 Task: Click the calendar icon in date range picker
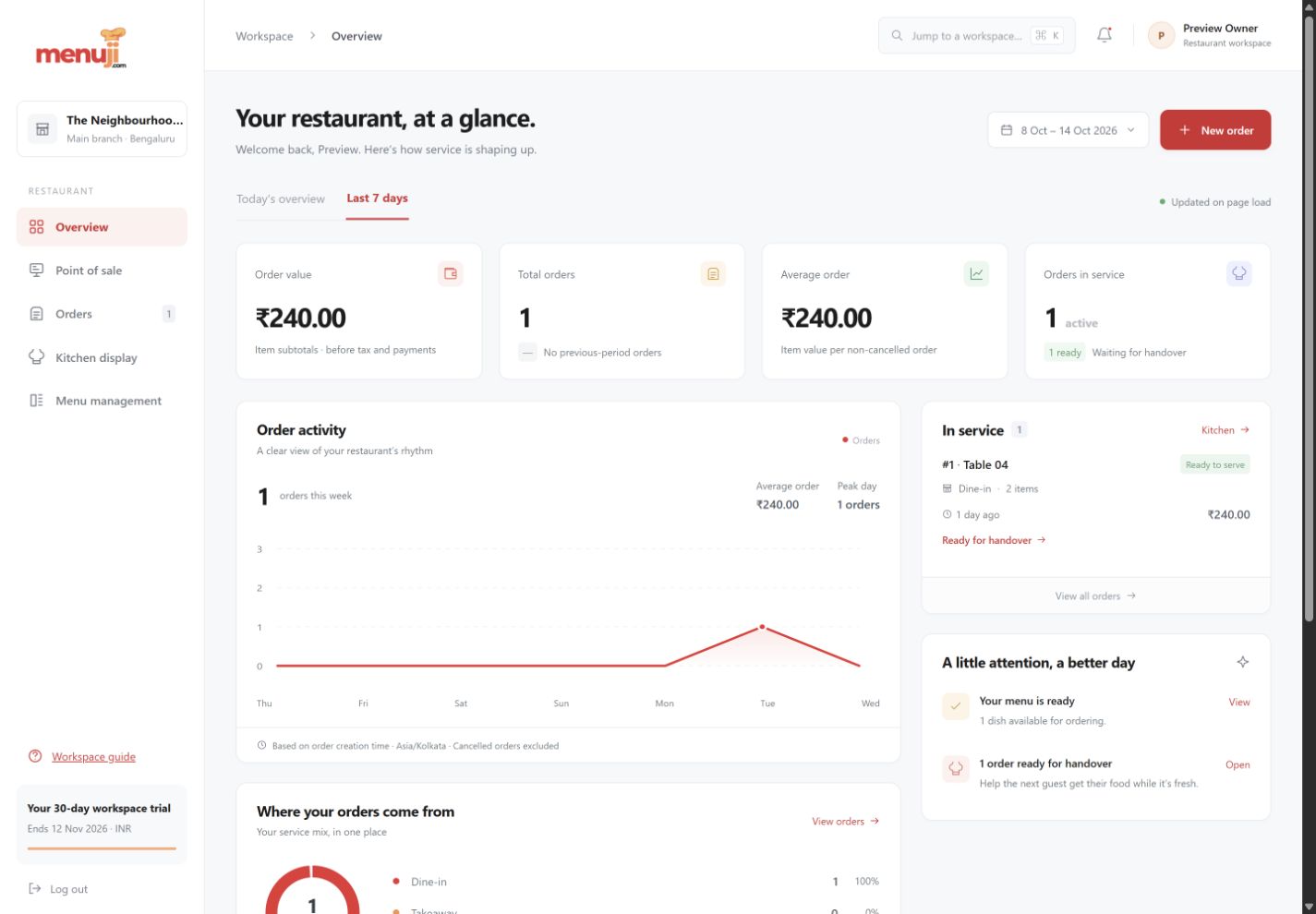coord(1007,130)
